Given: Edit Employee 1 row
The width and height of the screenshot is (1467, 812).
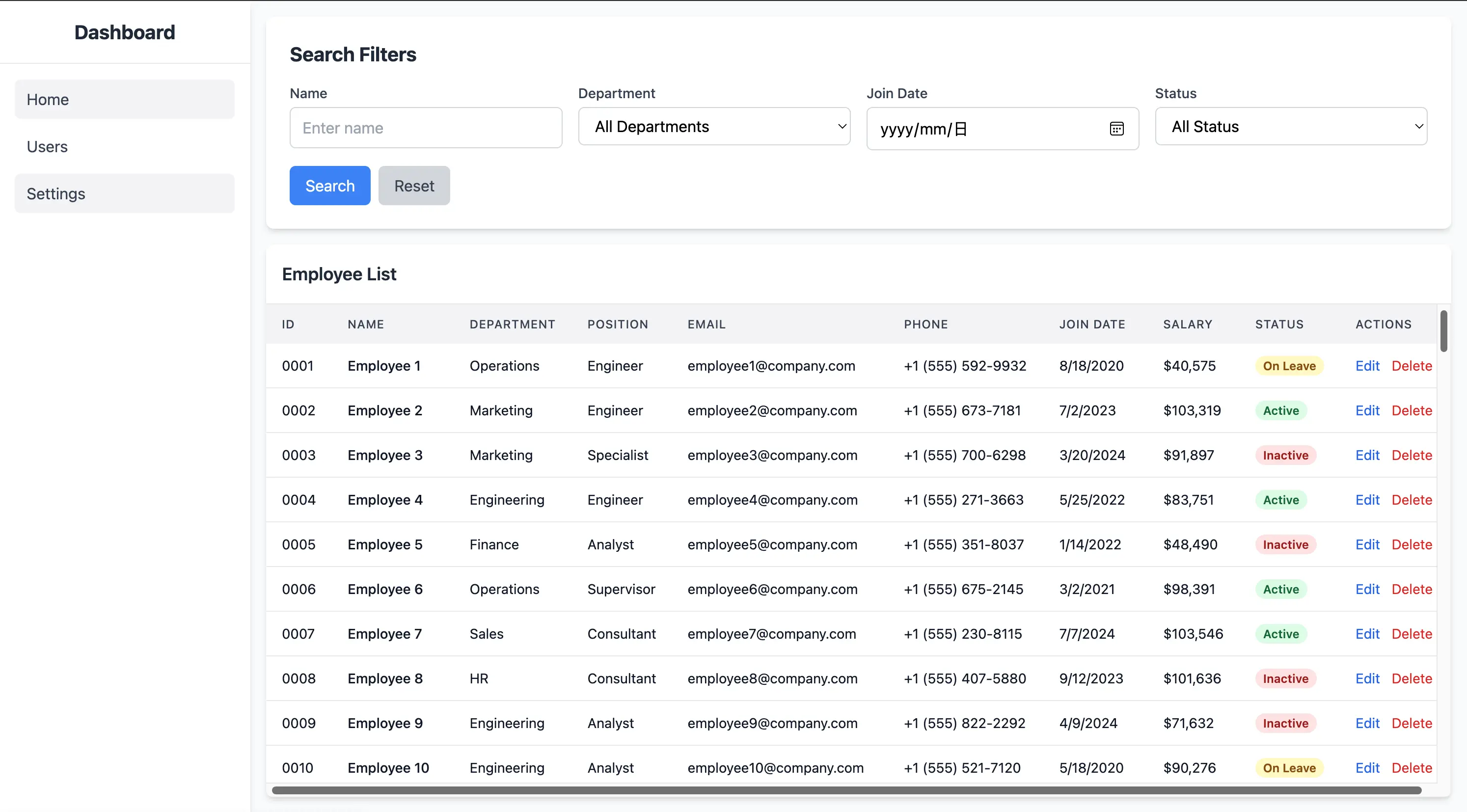Looking at the screenshot, I should click(1367, 366).
